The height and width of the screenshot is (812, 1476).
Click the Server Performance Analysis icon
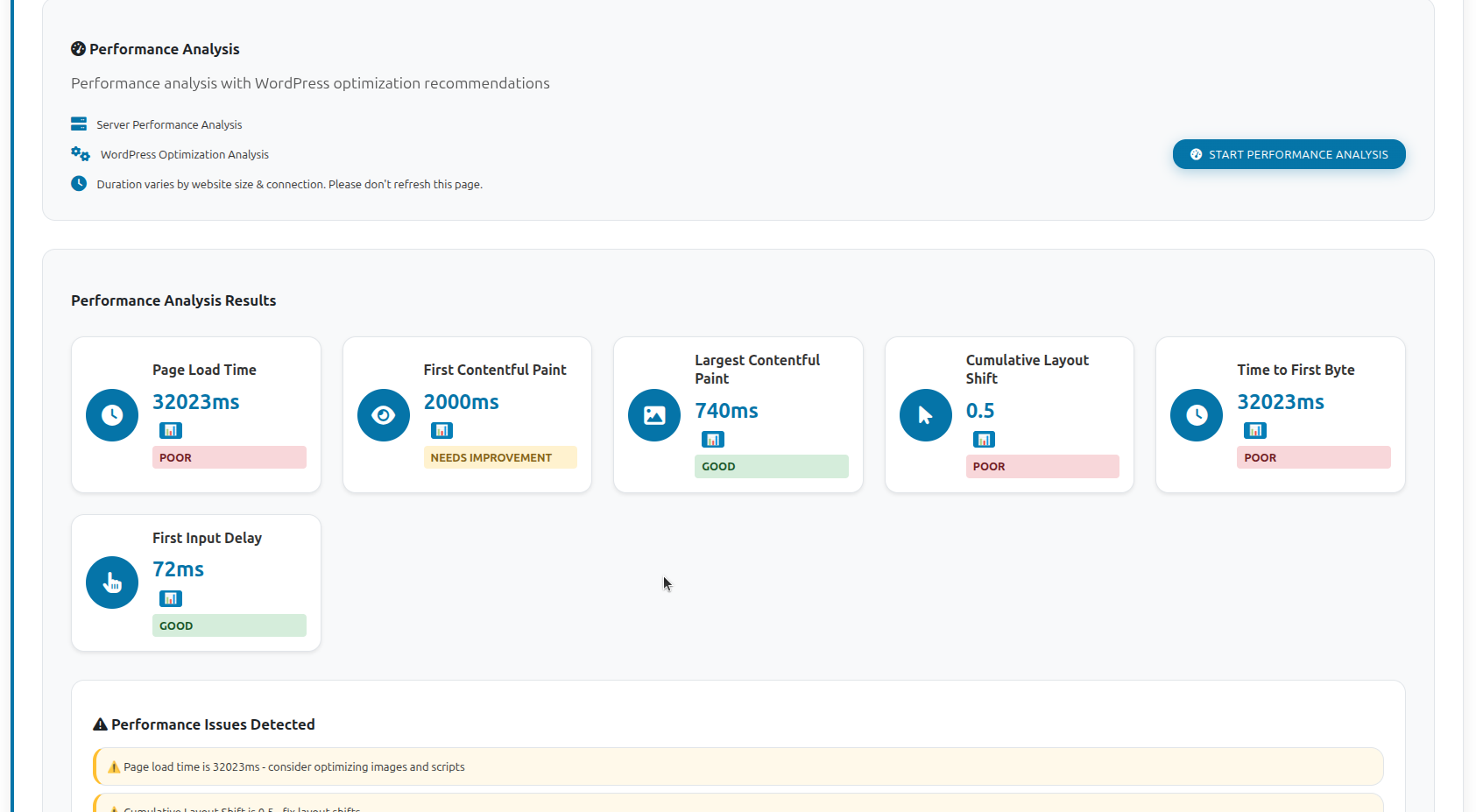point(79,124)
